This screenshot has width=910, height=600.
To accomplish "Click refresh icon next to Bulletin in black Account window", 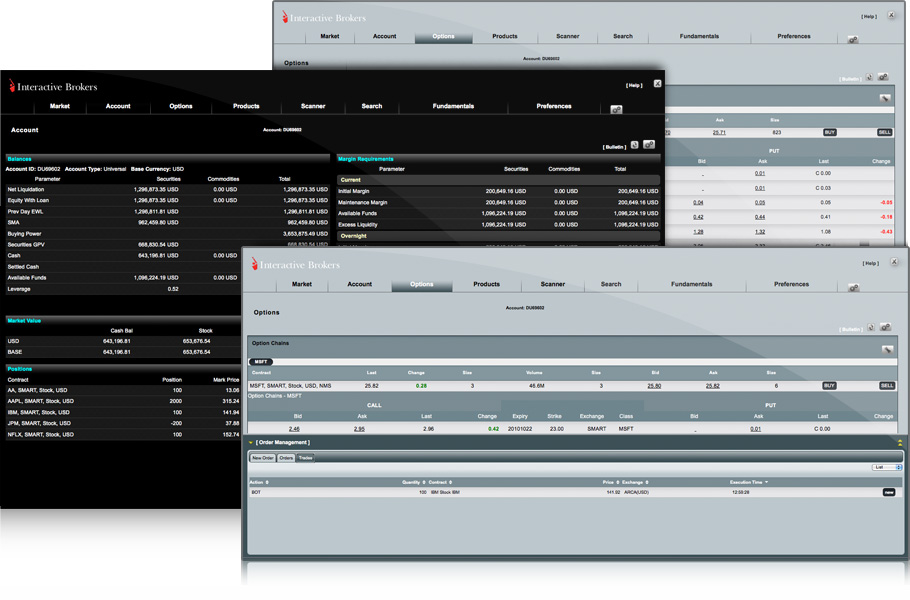I will (x=635, y=145).
